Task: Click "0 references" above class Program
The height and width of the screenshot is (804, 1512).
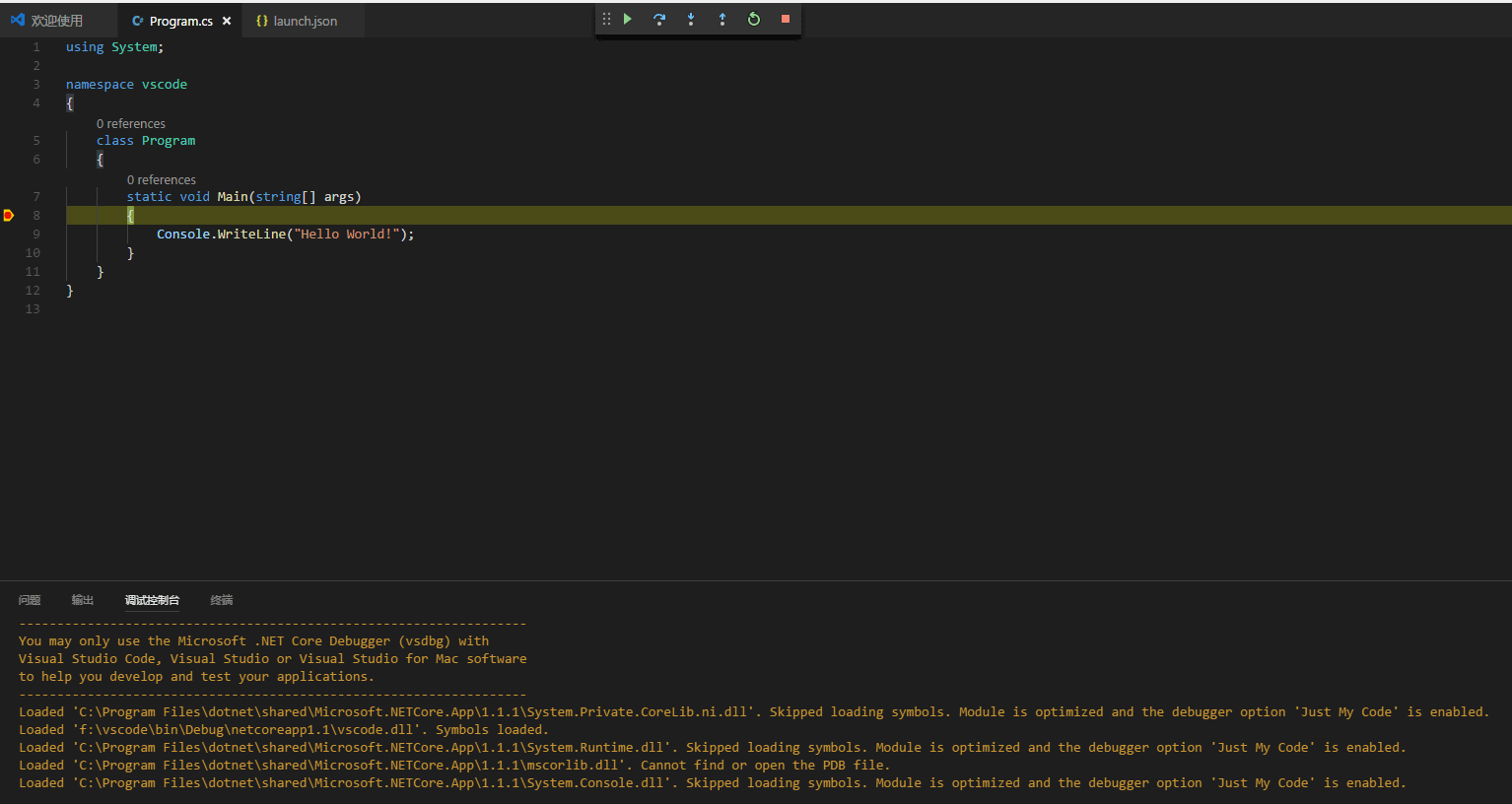Action: pyautogui.click(x=131, y=124)
